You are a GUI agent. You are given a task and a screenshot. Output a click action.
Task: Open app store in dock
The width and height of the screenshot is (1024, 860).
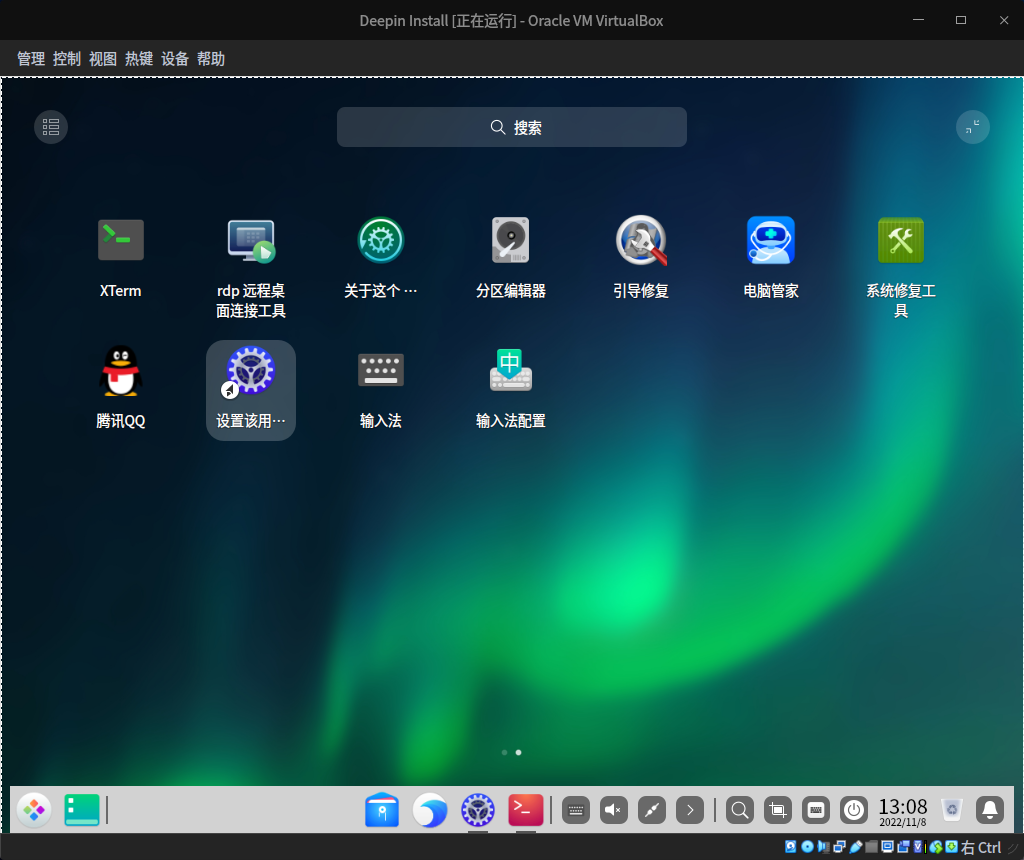[382, 810]
